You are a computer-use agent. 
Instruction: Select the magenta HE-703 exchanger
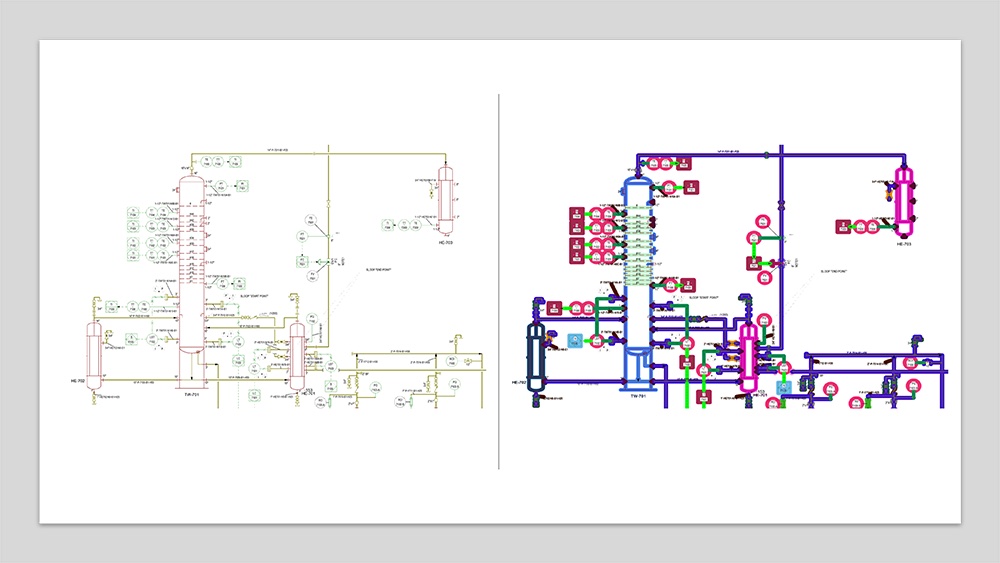(x=904, y=202)
